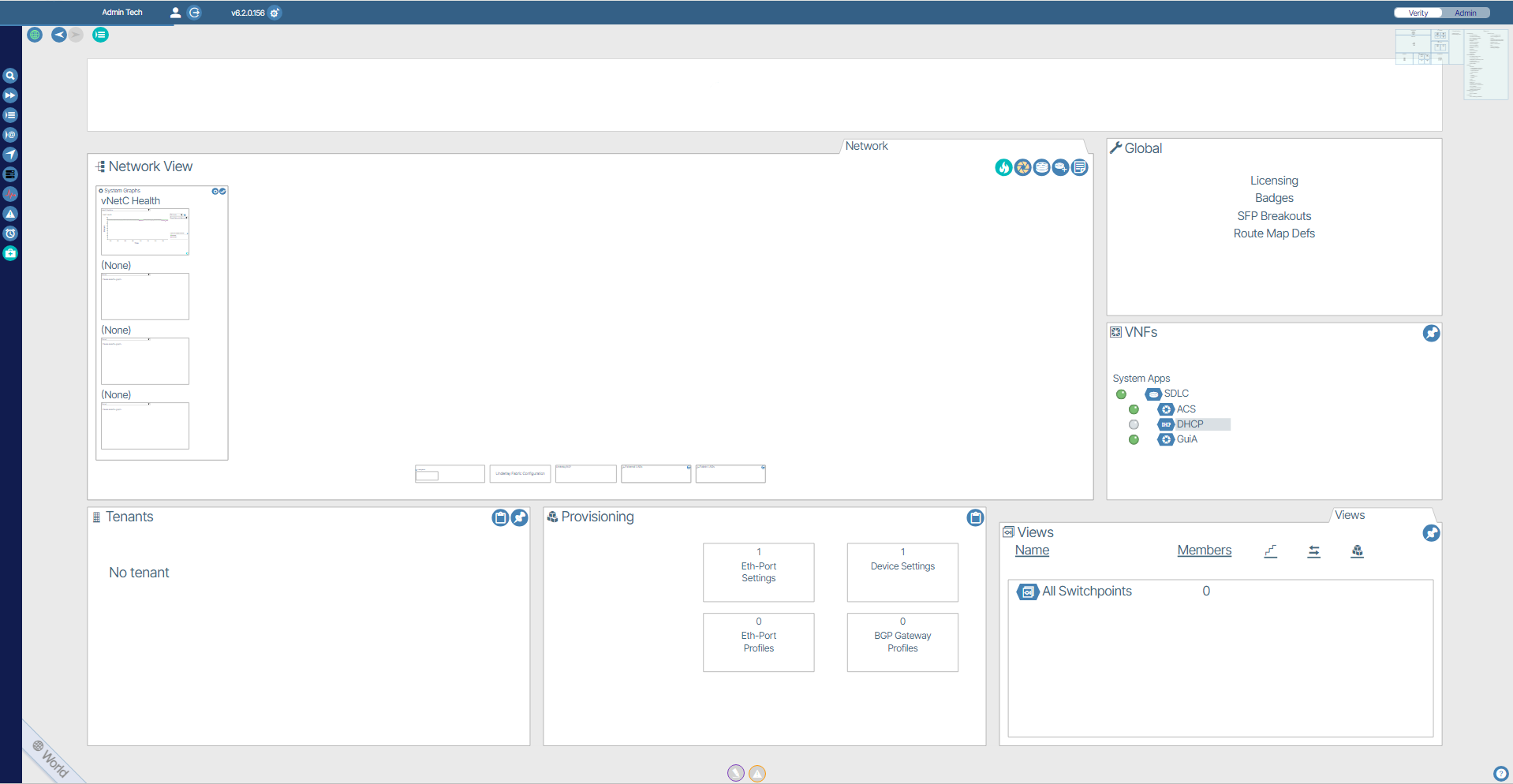
Task: Switch the mode toggle to Admin
Action: (1465, 13)
